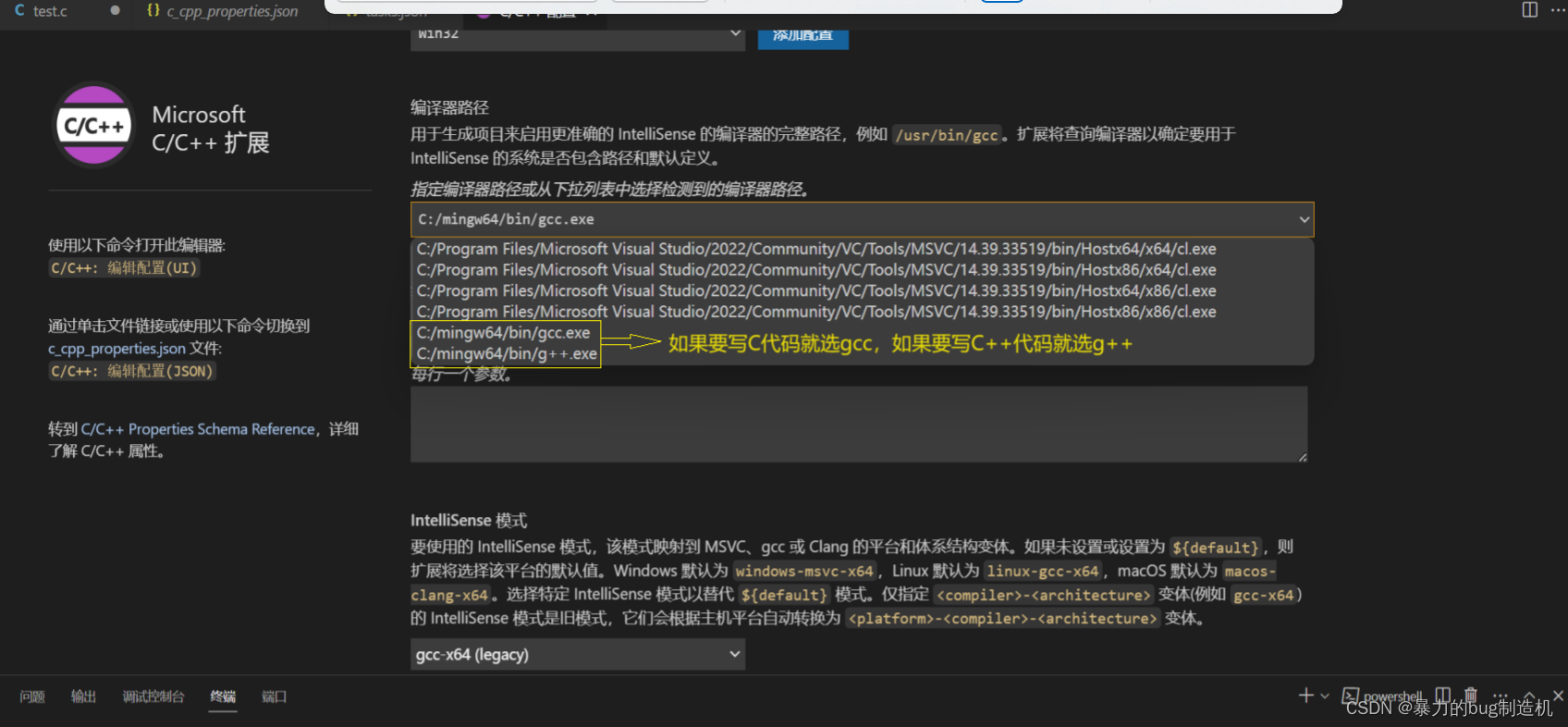
Task: Close the bottom panel with the X
Action: coord(1558,695)
